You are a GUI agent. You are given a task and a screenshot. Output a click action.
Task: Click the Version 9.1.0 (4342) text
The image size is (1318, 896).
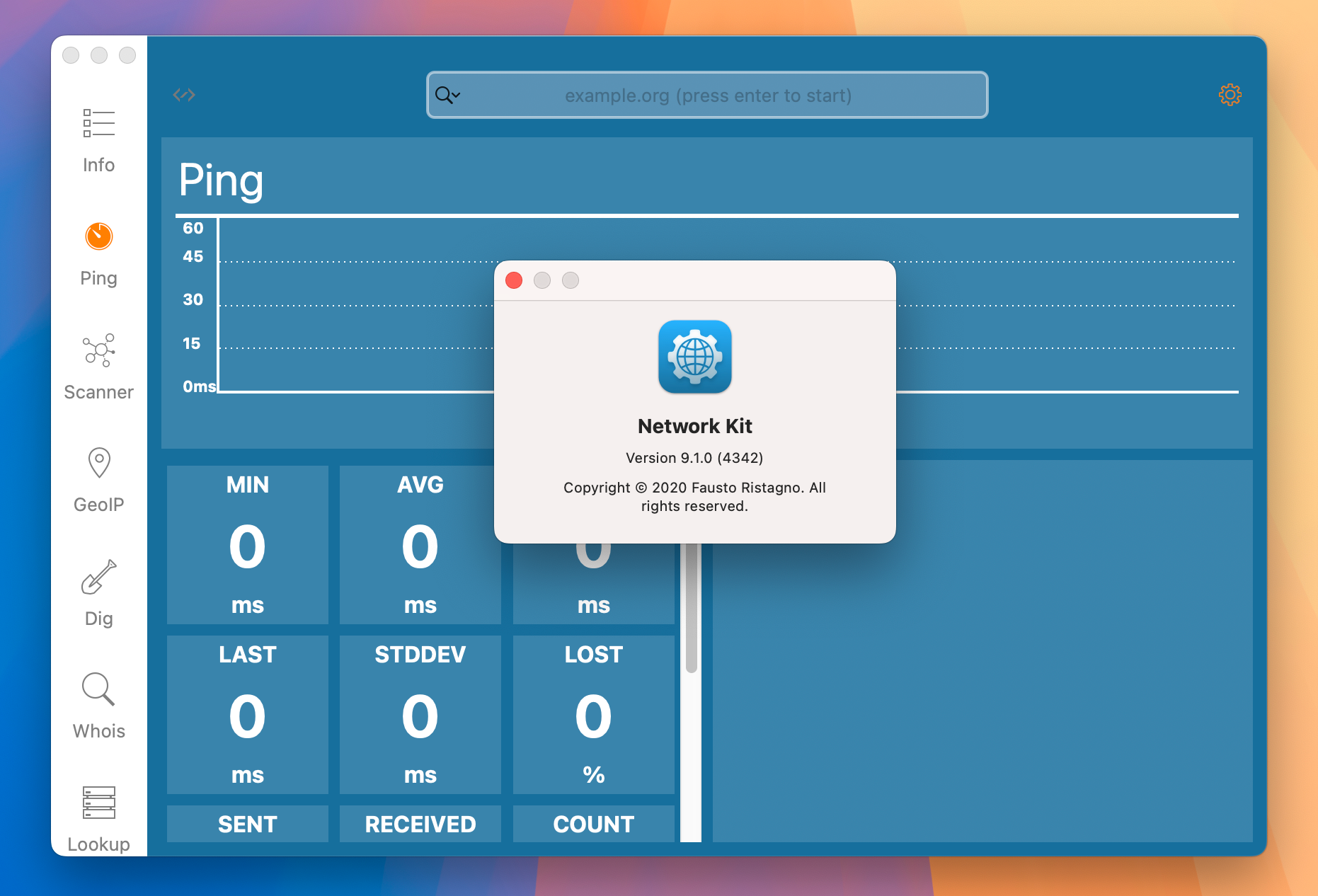tap(694, 458)
